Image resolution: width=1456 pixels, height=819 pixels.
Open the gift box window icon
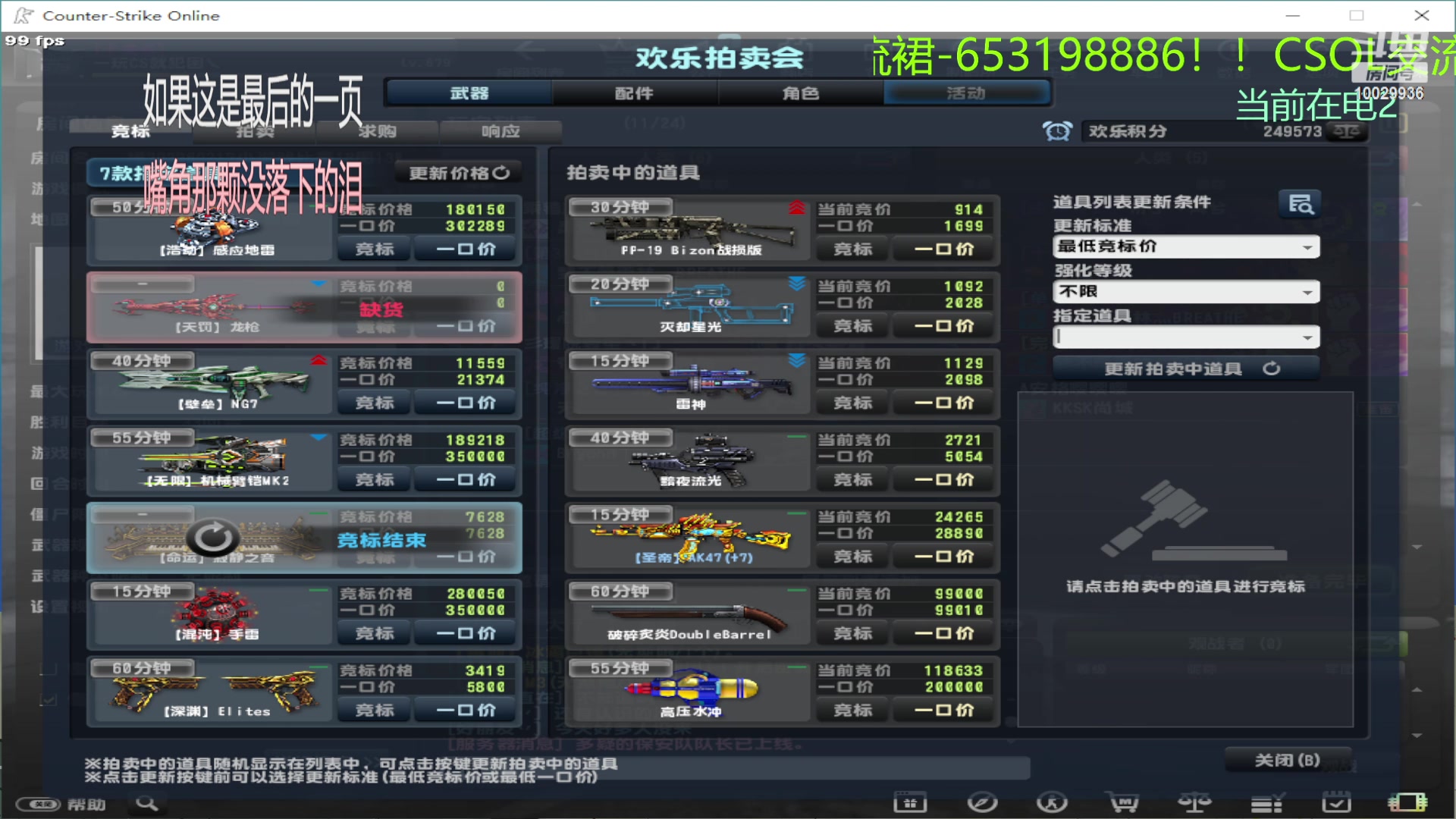(909, 802)
